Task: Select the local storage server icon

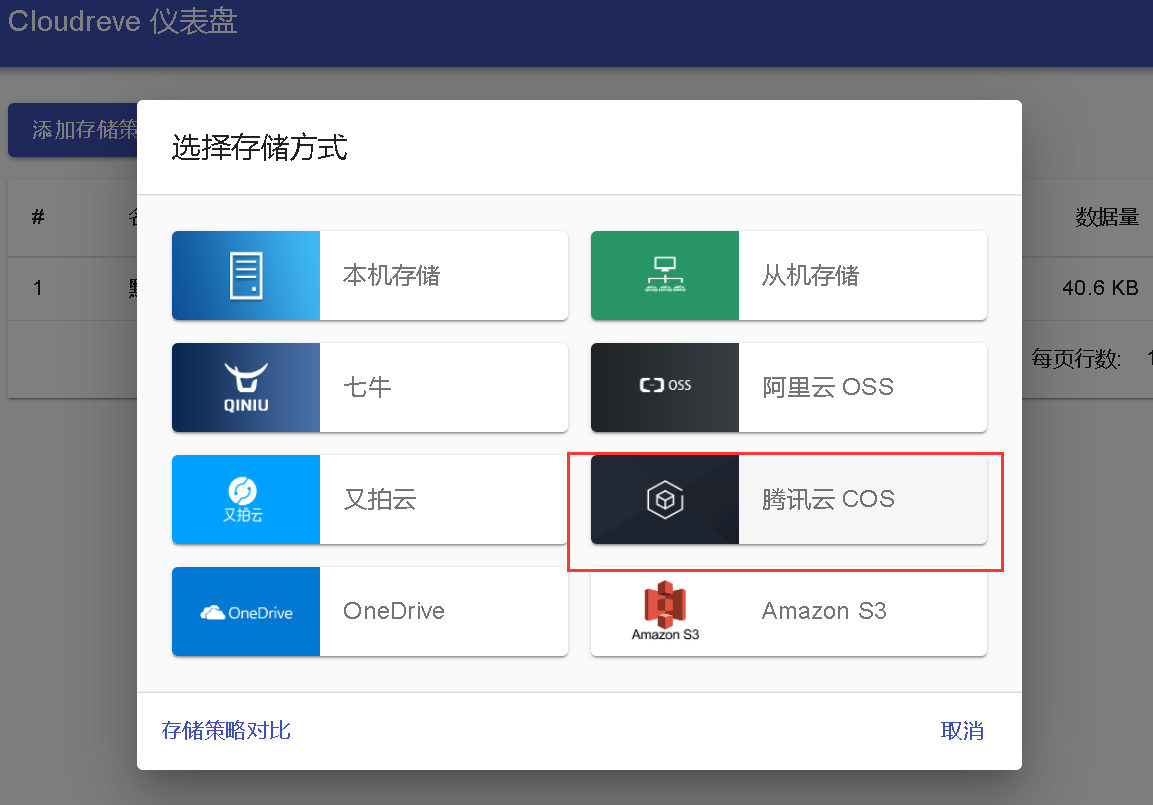Action: click(246, 276)
